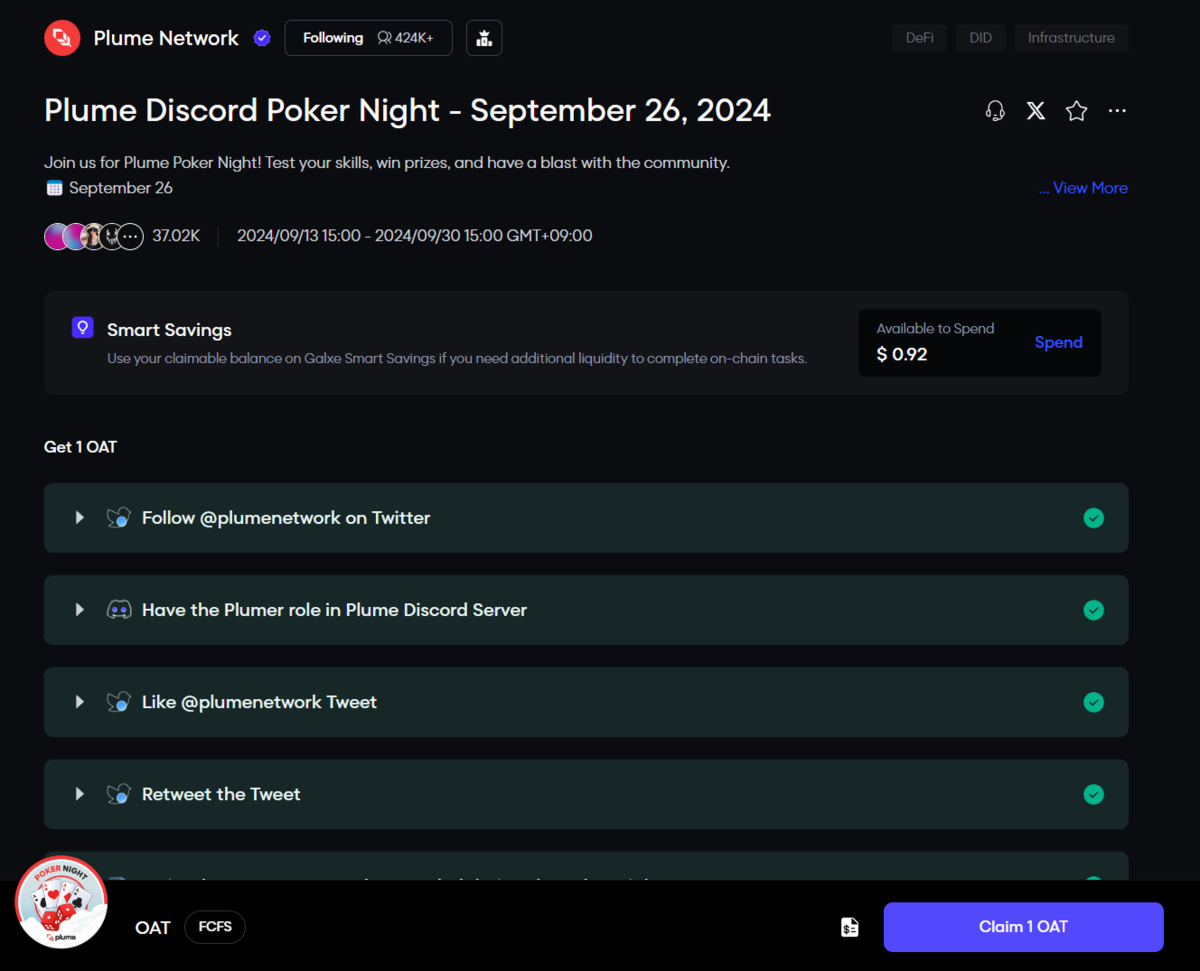The height and width of the screenshot is (971, 1200).
Task: Click the calendar icon beside September 26
Action: tap(54, 188)
